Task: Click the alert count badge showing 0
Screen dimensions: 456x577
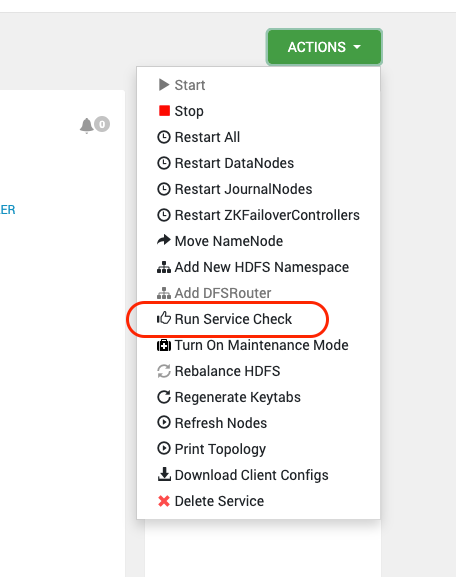Action: pos(102,124)
